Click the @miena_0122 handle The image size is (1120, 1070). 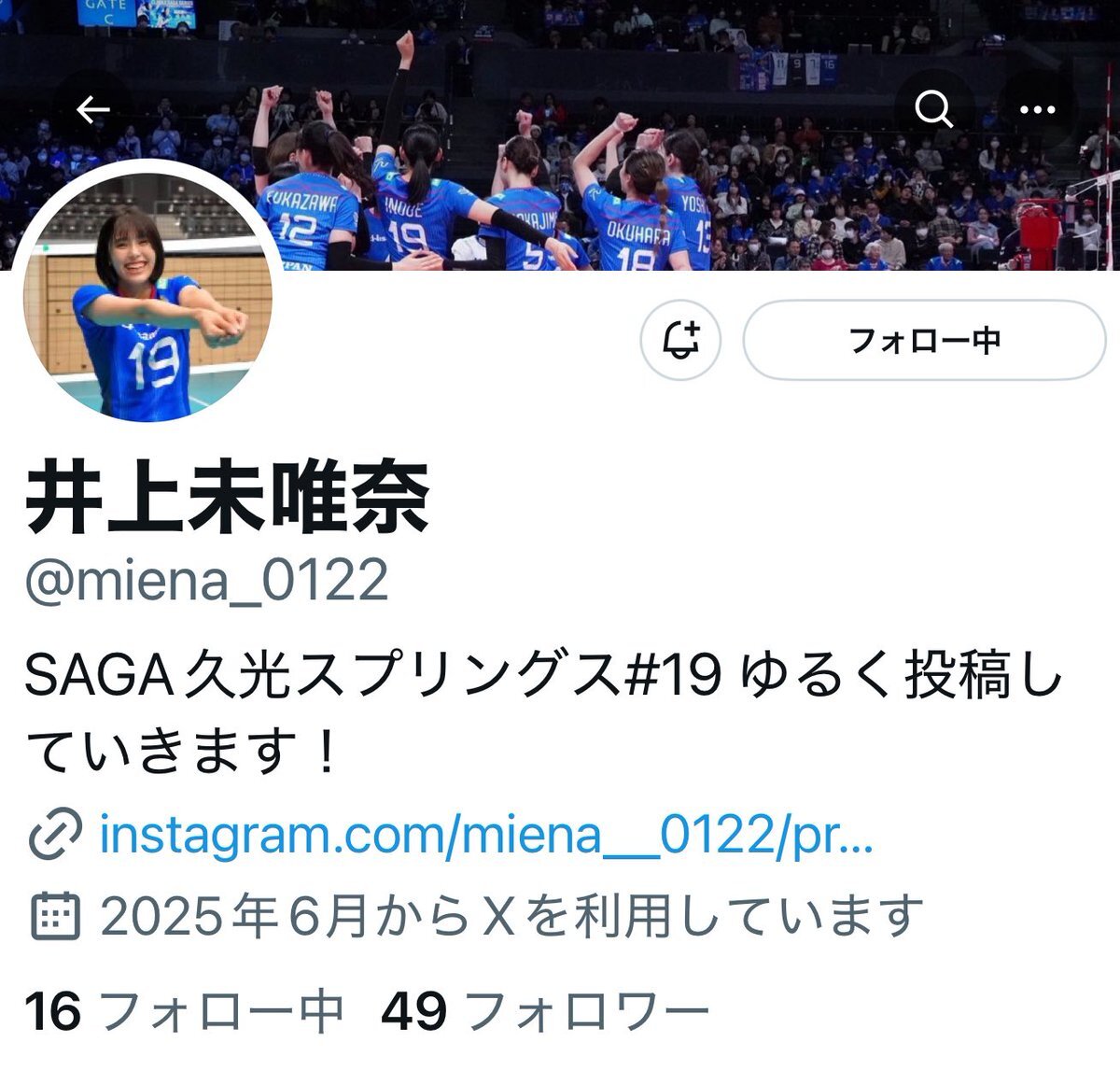206,580
